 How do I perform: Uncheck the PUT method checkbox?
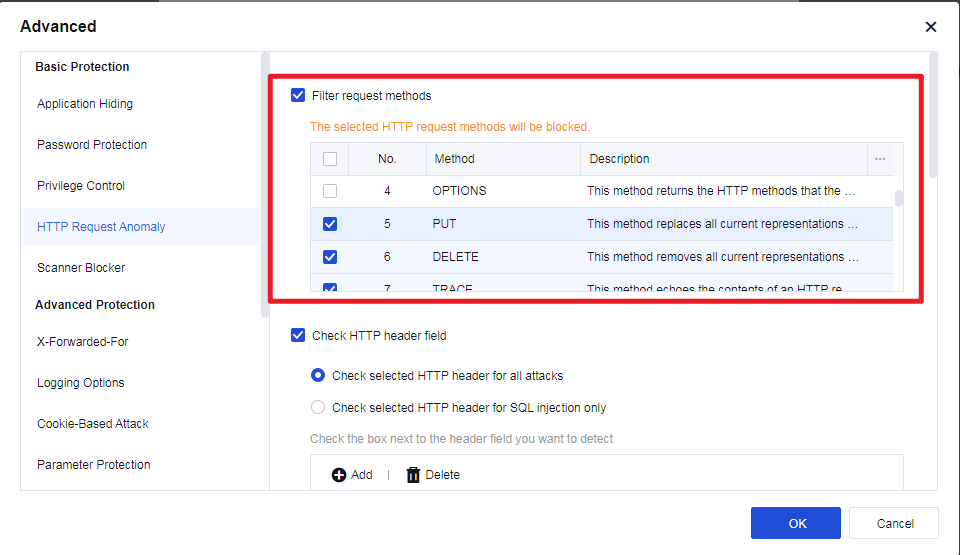(x=330, y=224)
